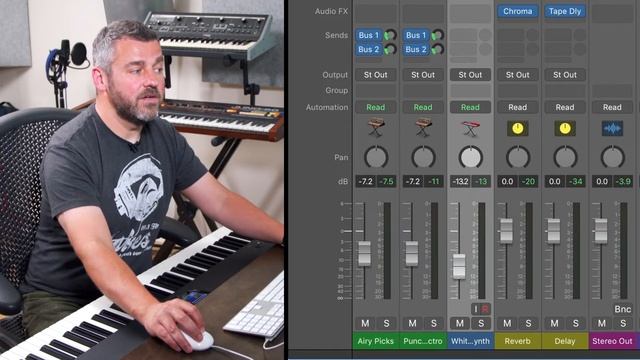Solo the Punc...ctro channel
Screen dimensions: 640x360
click(x=433, y=323)
